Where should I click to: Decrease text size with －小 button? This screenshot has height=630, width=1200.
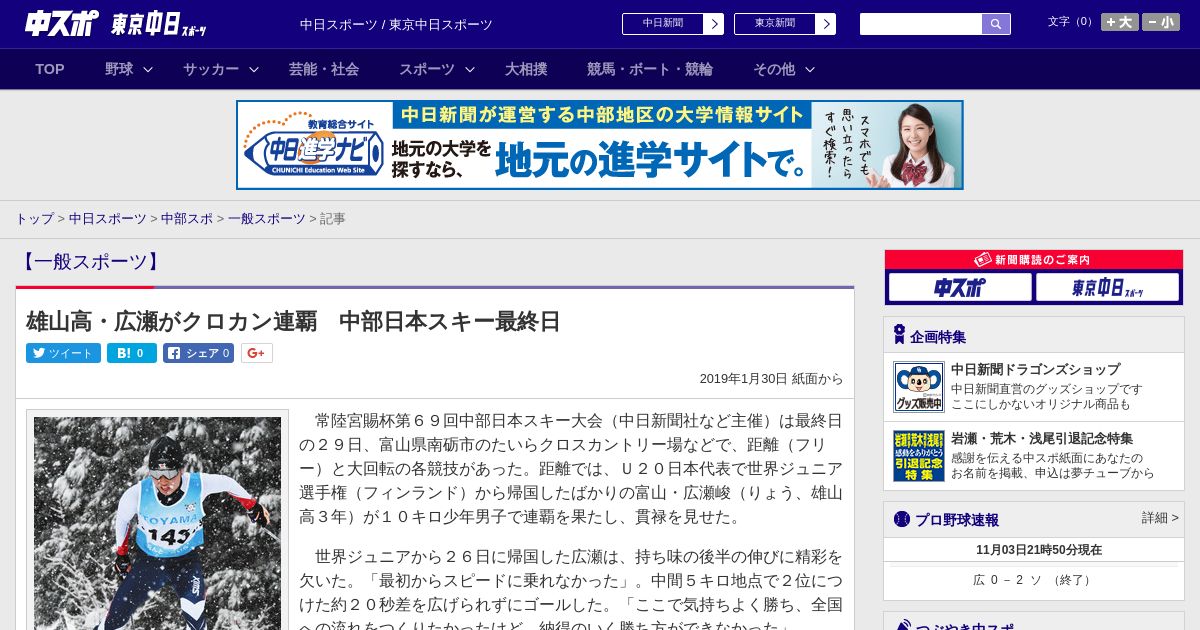tap(1161, 22)
